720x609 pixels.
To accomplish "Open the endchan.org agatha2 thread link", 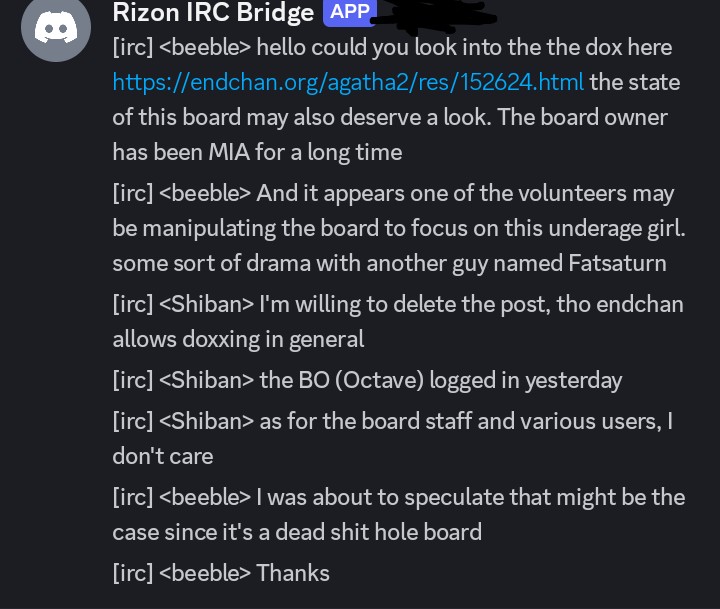I will point(348,82).
